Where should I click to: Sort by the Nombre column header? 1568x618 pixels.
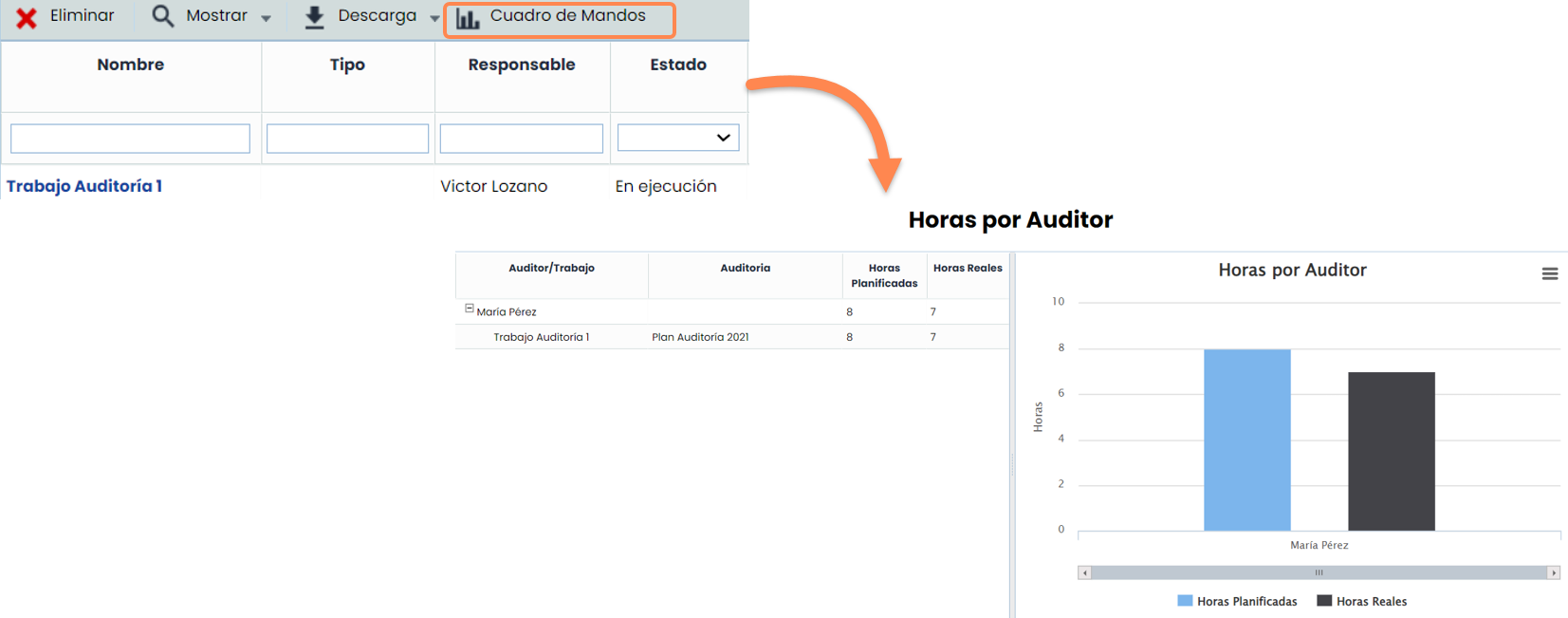[x=131, y=65]
